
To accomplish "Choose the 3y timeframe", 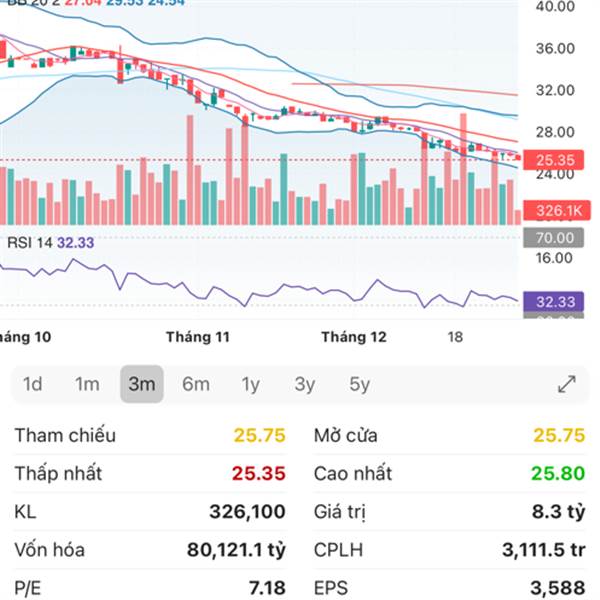I will [x=305, y=384].
